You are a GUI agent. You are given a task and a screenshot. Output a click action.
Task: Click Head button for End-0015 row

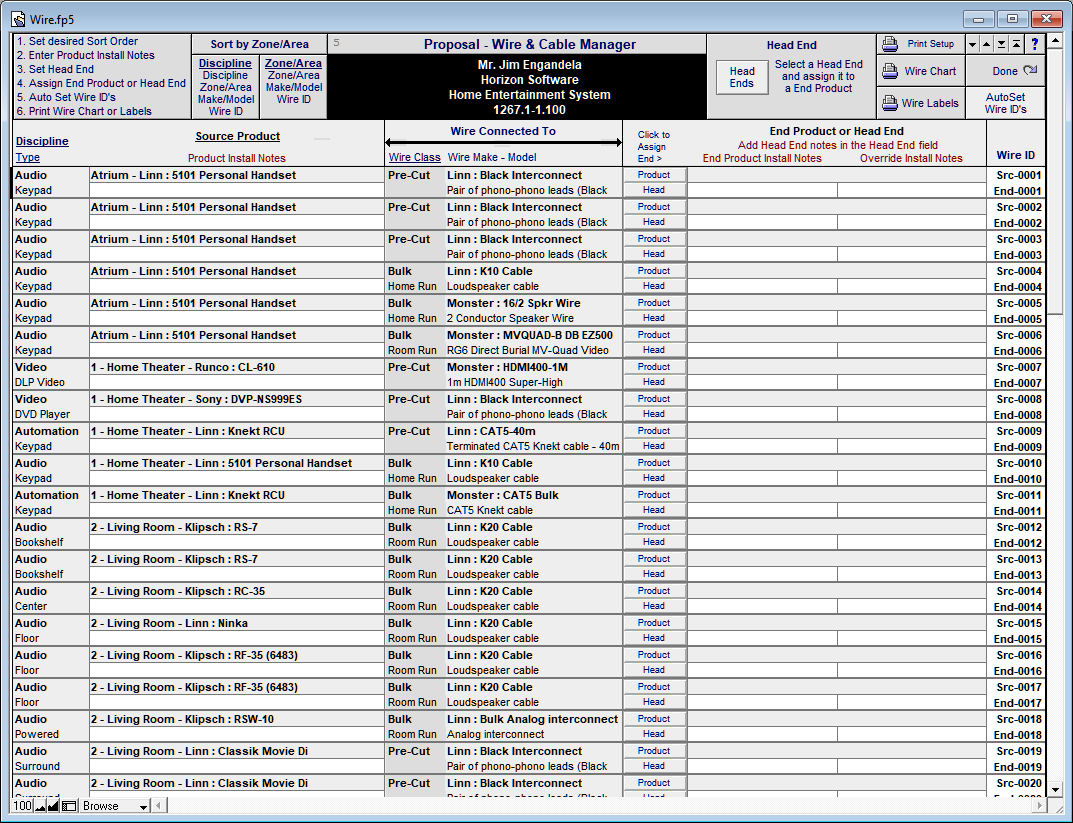654,638
